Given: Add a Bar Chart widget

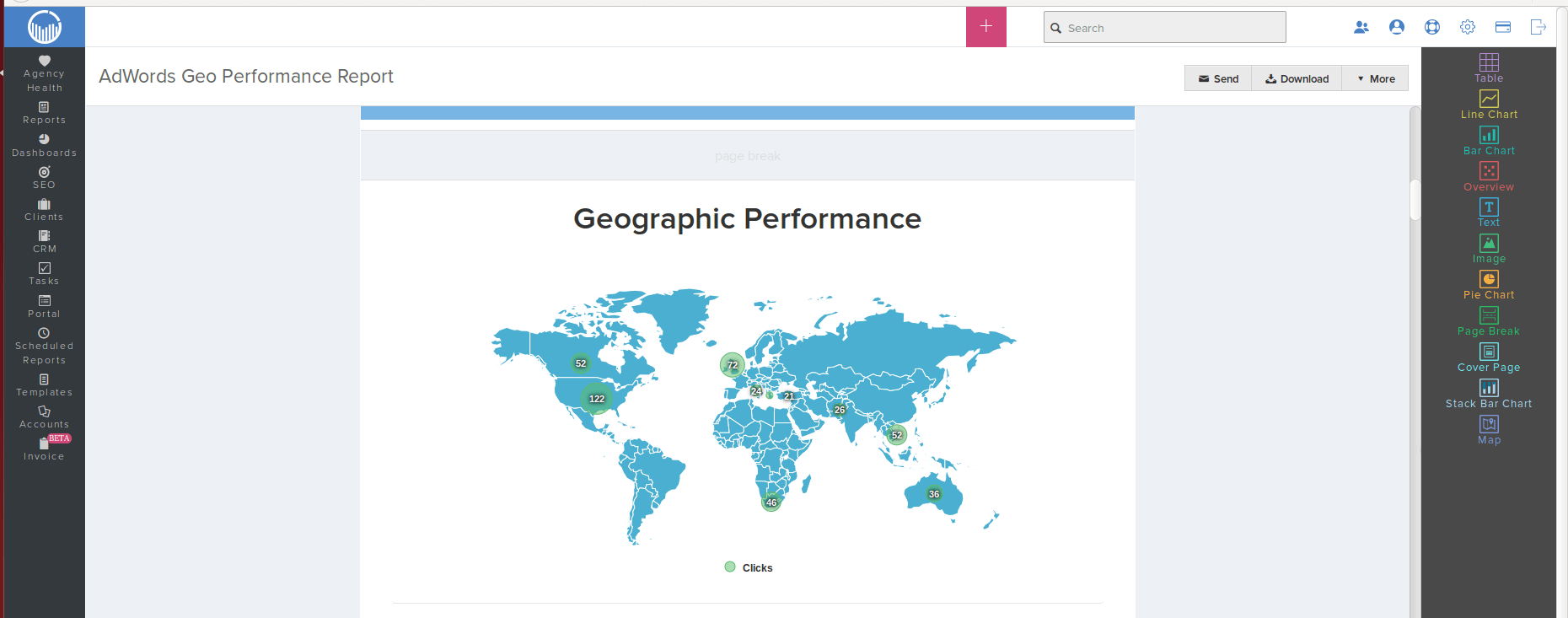Looking at the screenshot, I should tap(1489, 141).
